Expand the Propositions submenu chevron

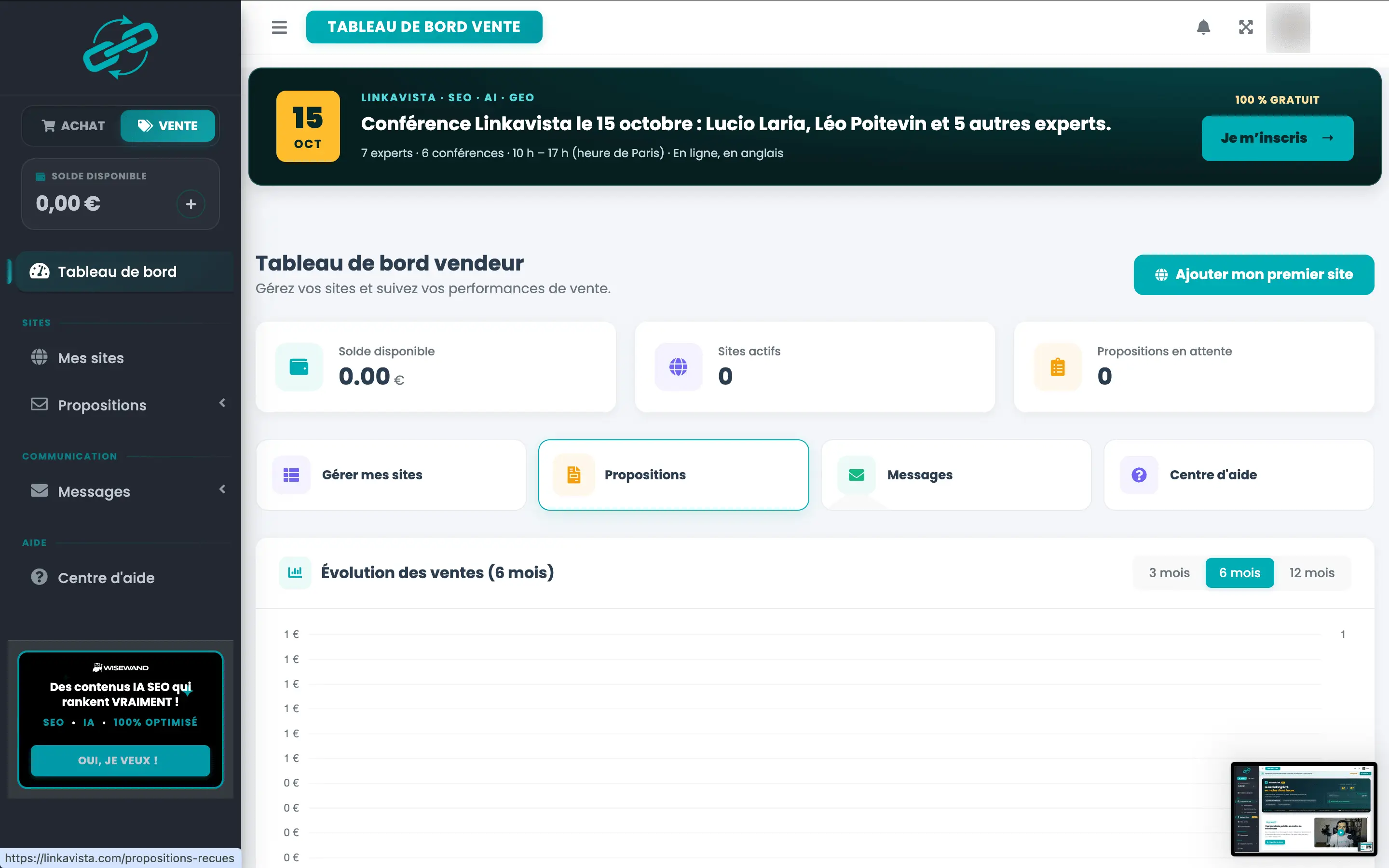[222, 403]
